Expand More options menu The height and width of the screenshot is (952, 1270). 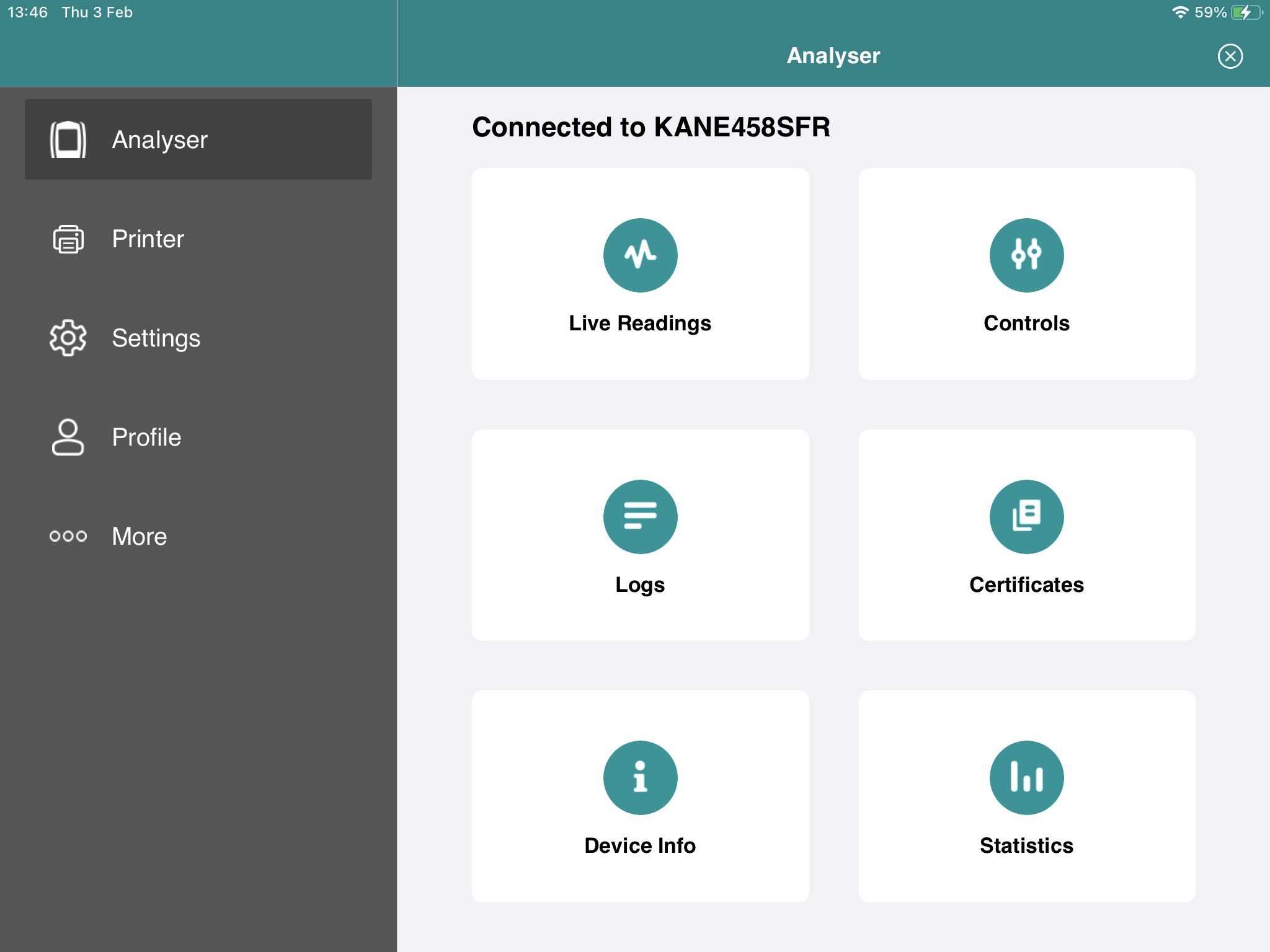[198, 536]
